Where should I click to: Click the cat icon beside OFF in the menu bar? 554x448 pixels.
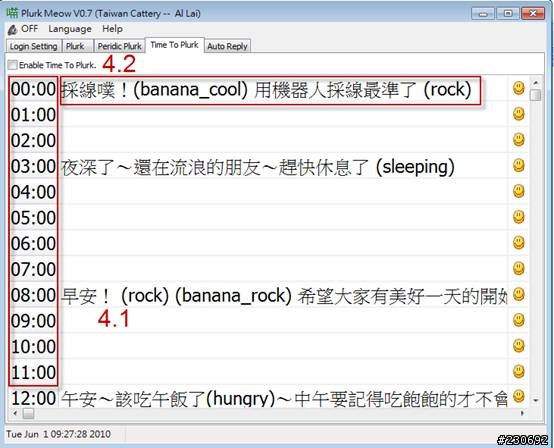[x=12, y=30]
